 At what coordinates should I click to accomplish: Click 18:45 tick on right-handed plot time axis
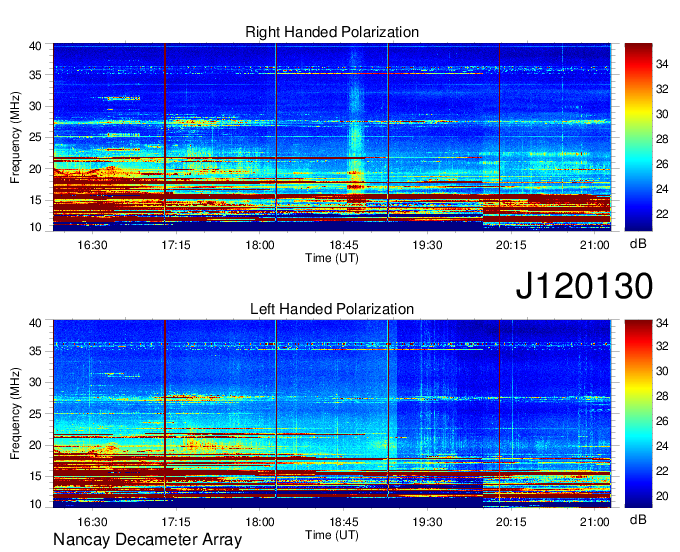pyautogui.click(x=343, y=245)
